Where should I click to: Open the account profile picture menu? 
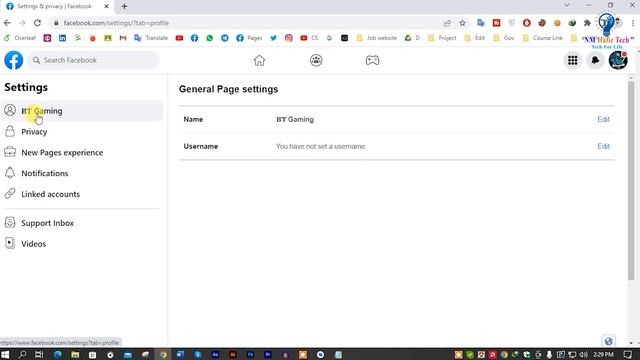pos(618,60)
